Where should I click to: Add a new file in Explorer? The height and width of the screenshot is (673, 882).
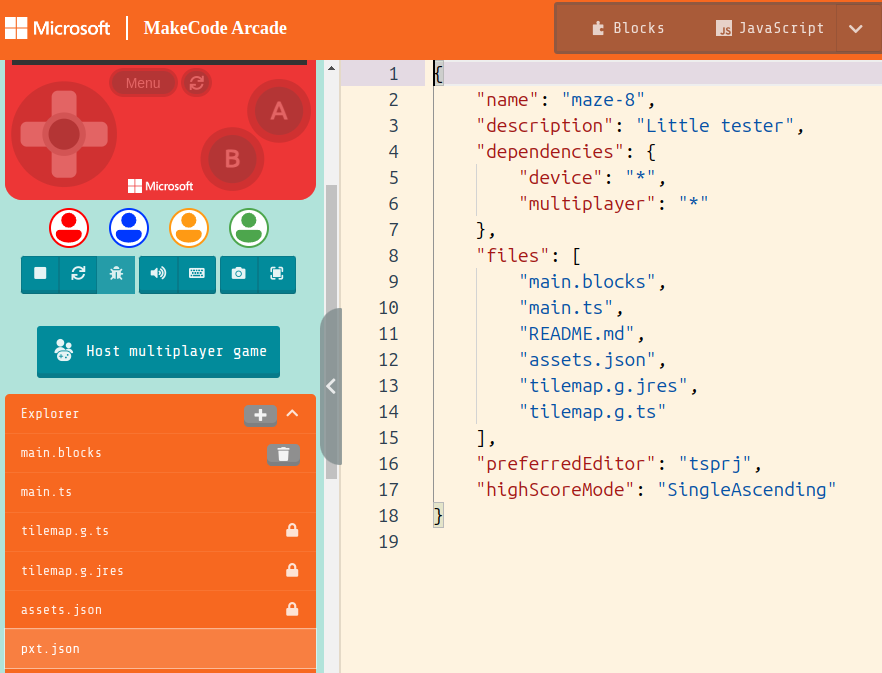260,415
